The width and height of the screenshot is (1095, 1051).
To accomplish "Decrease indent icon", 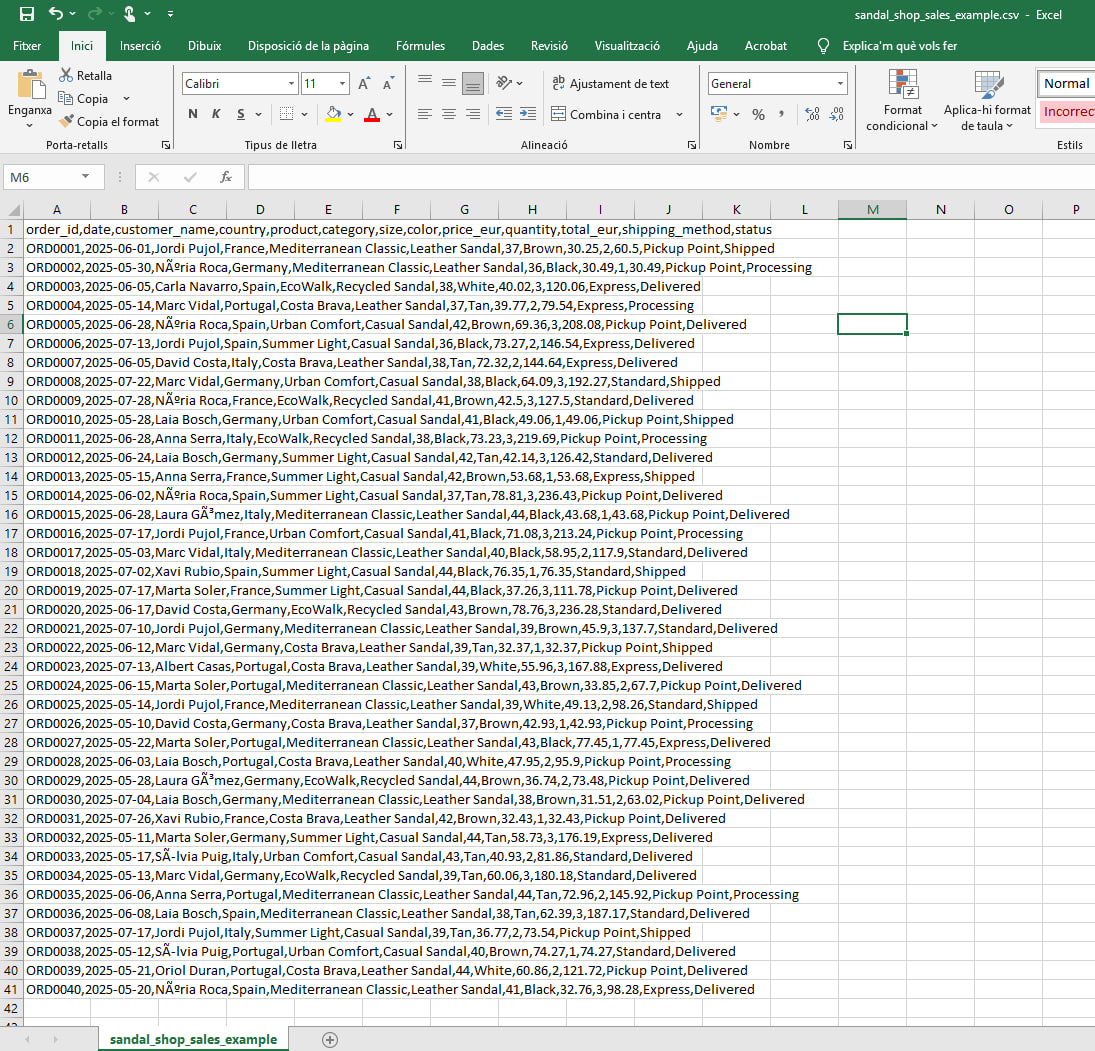I will [x=504, y=114].
